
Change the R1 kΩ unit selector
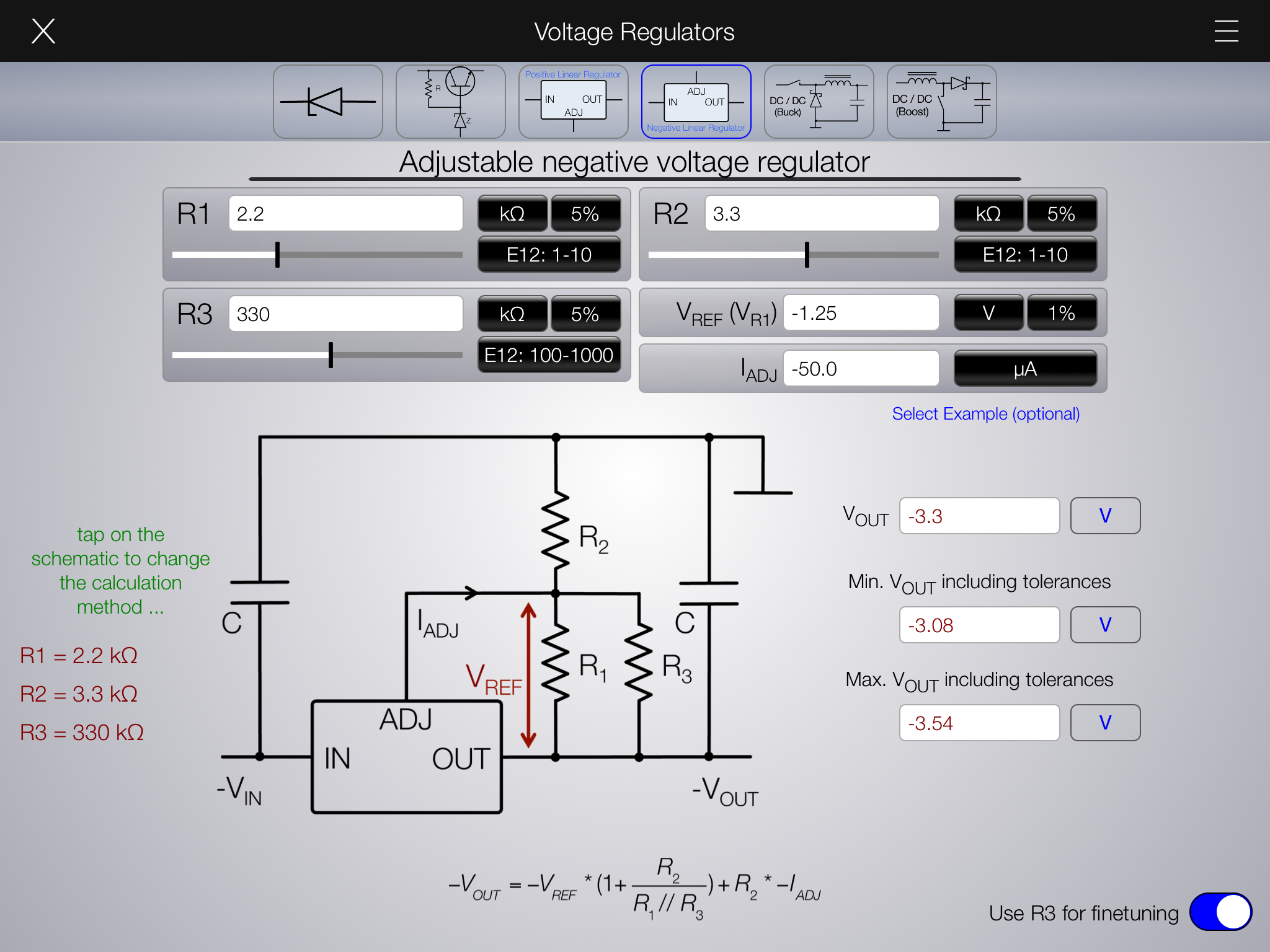click(512, 214)
